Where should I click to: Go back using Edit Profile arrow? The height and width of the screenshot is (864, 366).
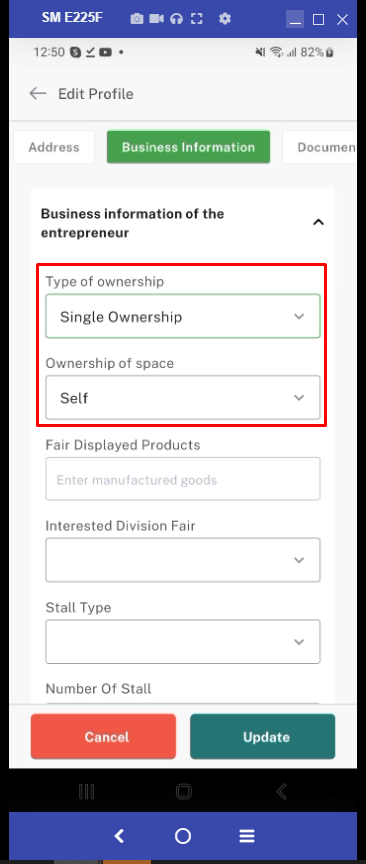click(38, 94)
